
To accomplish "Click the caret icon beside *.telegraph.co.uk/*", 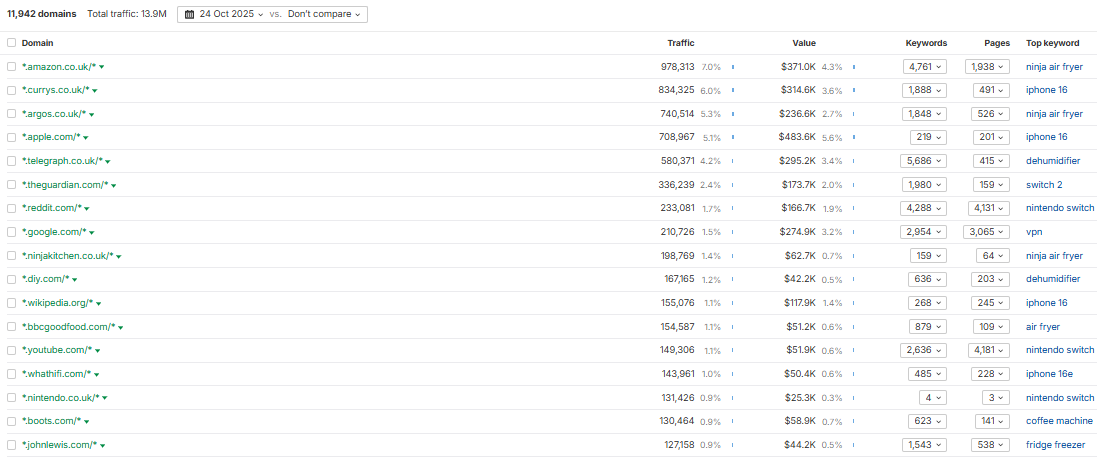I will (x=108, y=161).
